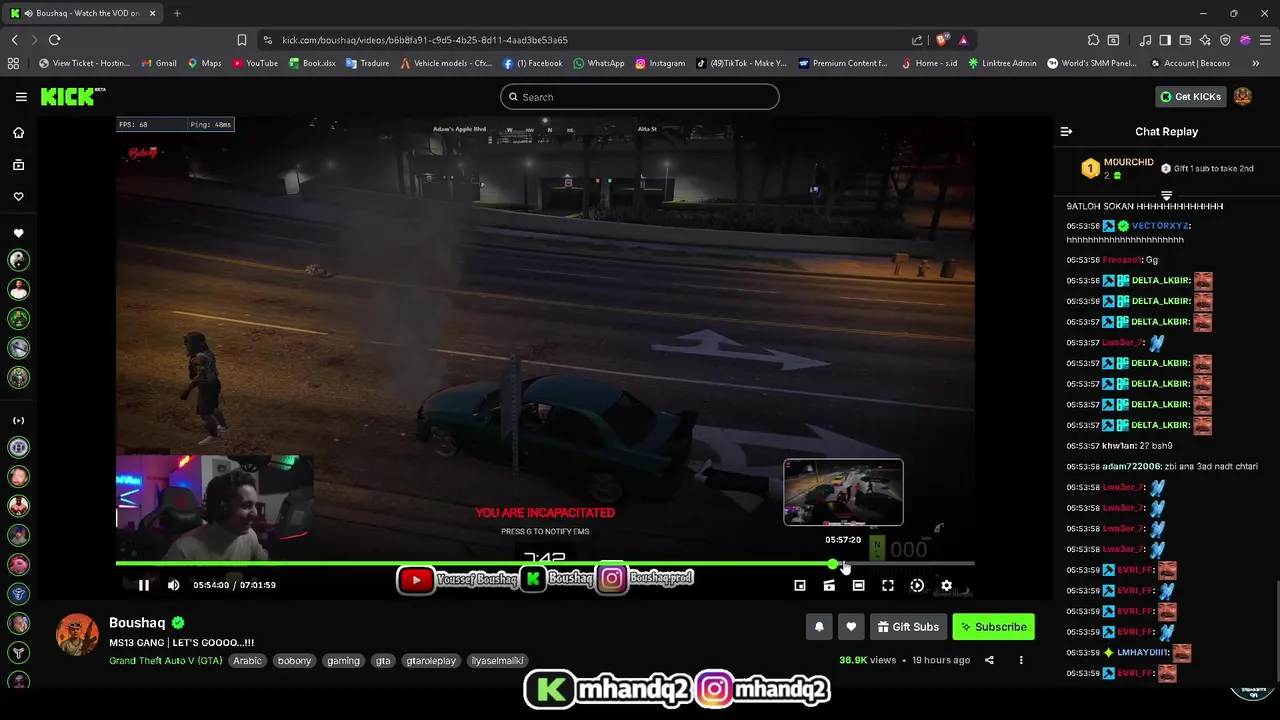This screenshot has height=720, width=1280.
Task: Go back with the browser back arrow
Action: coord(14,40)
